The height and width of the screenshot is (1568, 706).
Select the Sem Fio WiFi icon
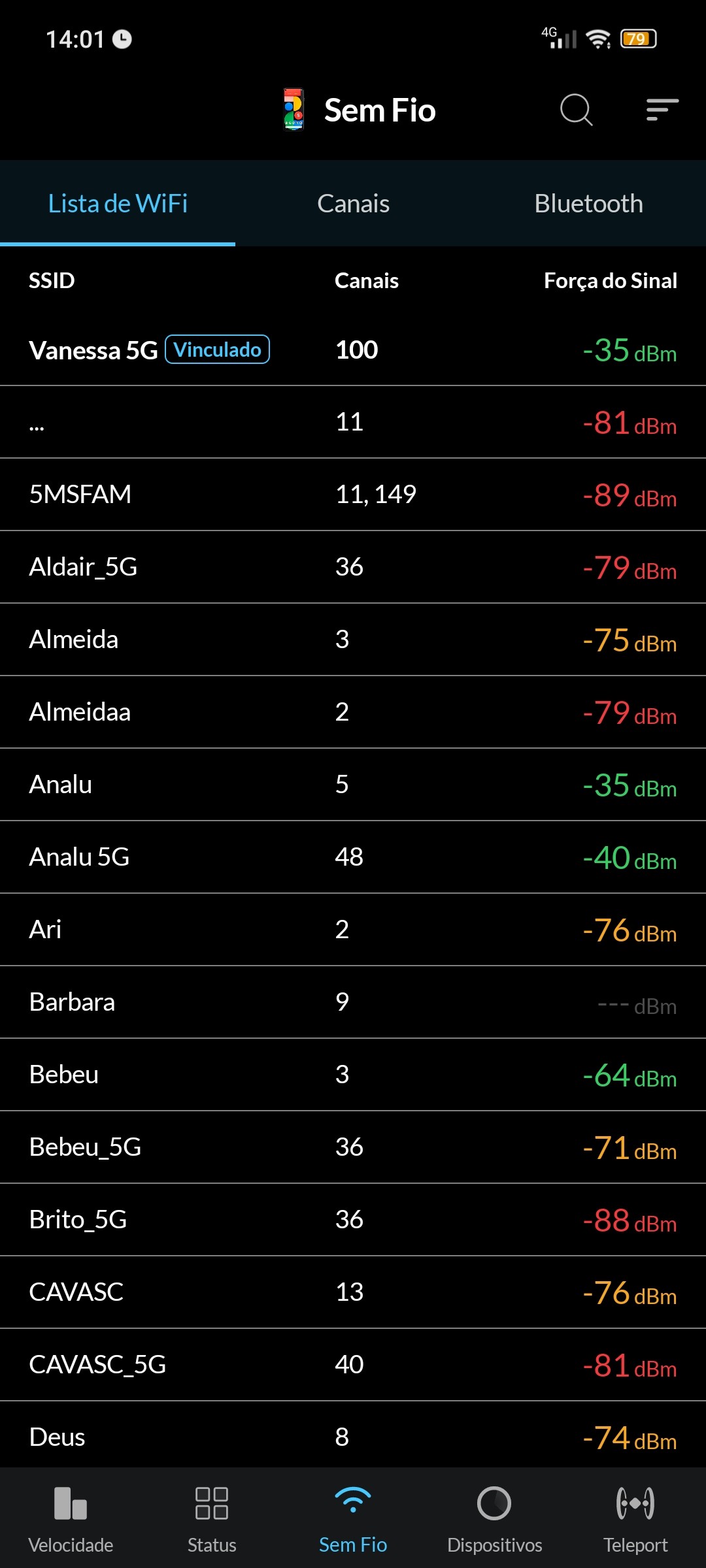353,1500
